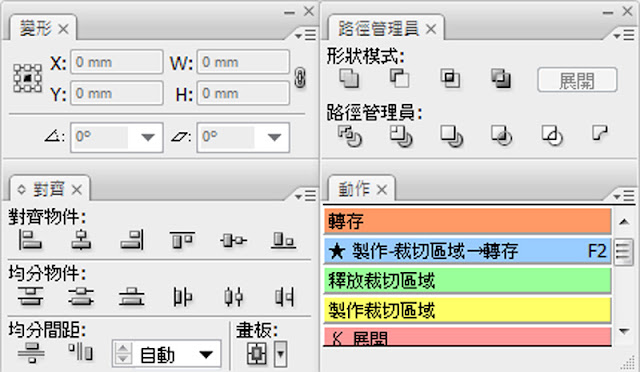The height and width of the screenshot is (372, 640).
Task: Cycle the 對齊 panel view with the double arrow
Action: point(21,189)
